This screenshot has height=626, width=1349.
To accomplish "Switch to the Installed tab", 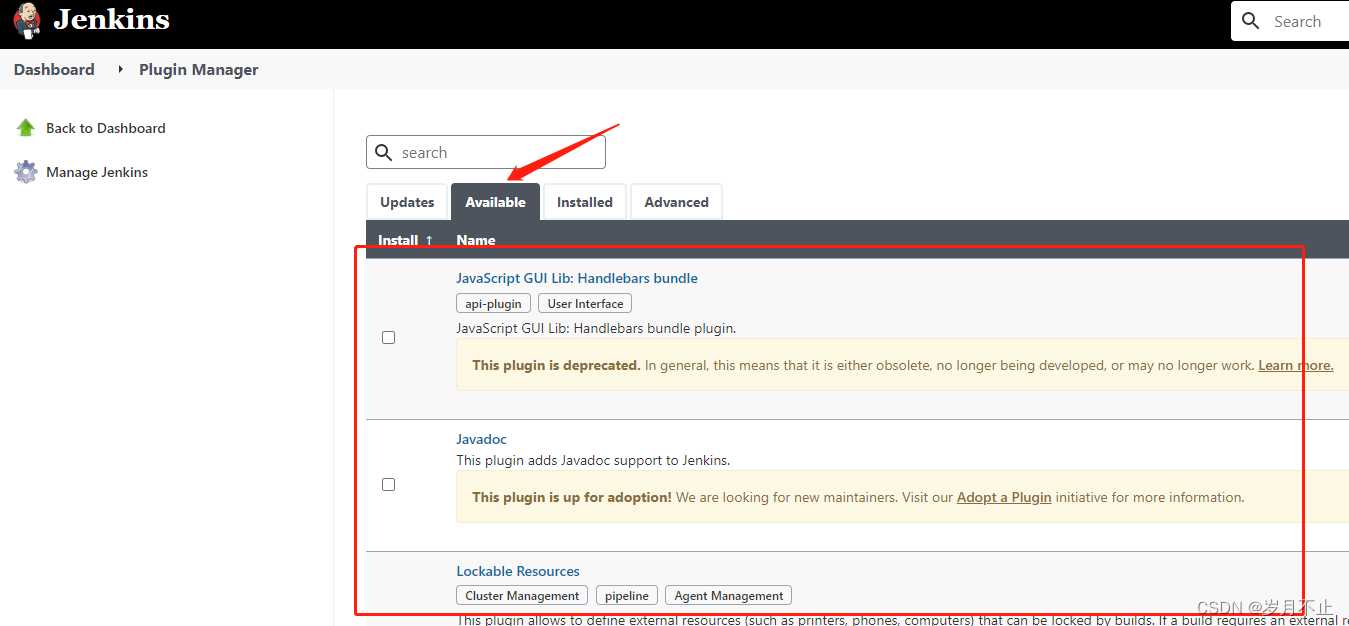I will [585, 202].
